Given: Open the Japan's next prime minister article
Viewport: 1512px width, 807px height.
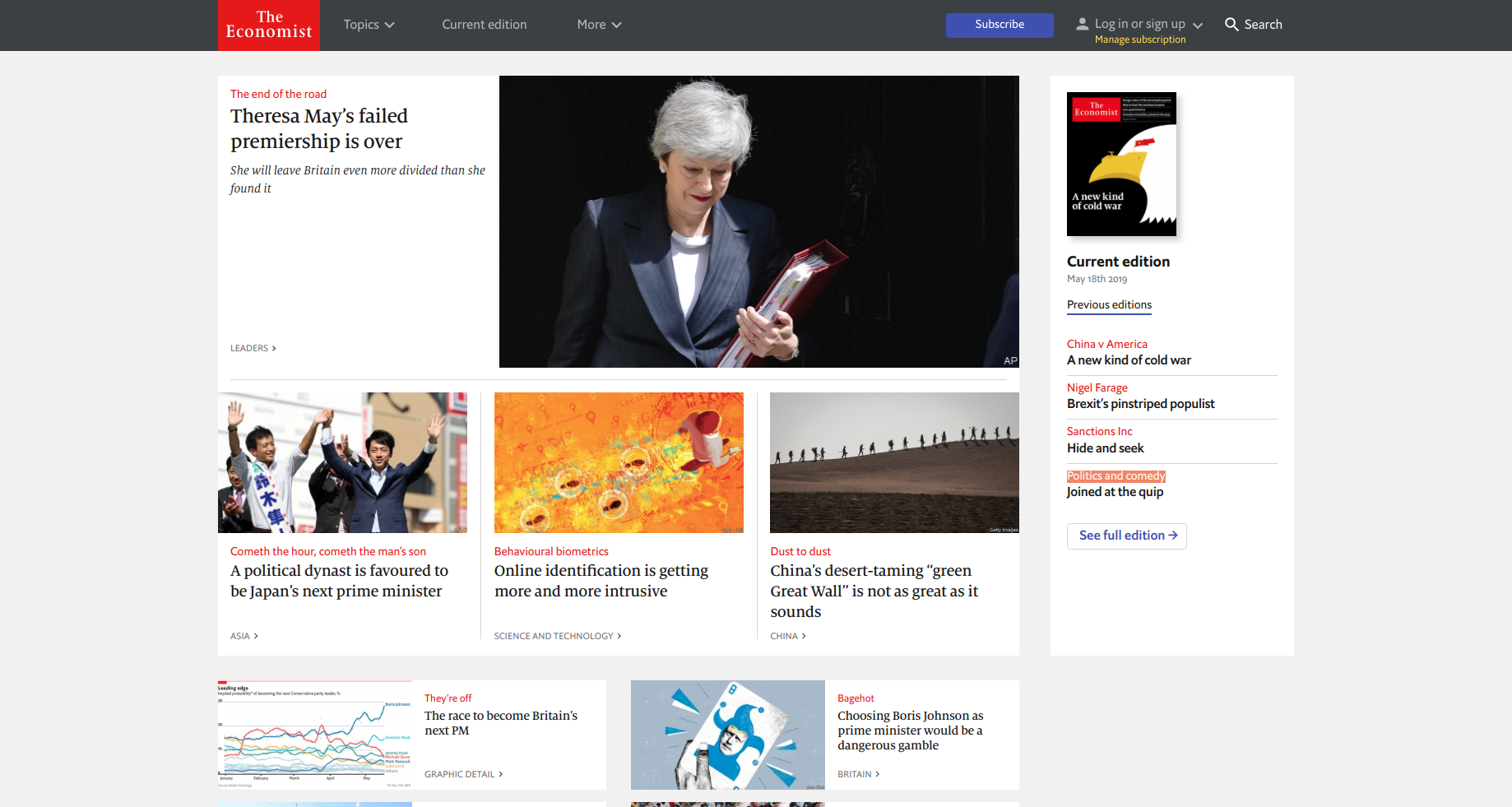Looking at the screenshot, I should click(339, 581).
